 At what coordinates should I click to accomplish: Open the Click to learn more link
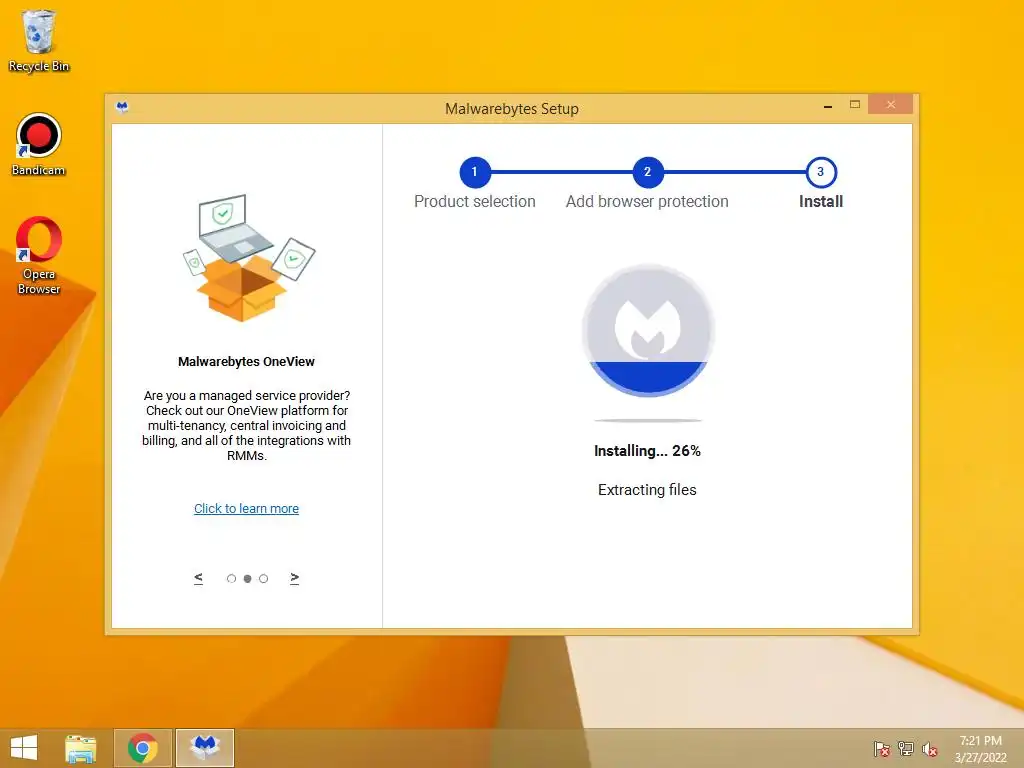pos(246,508)
